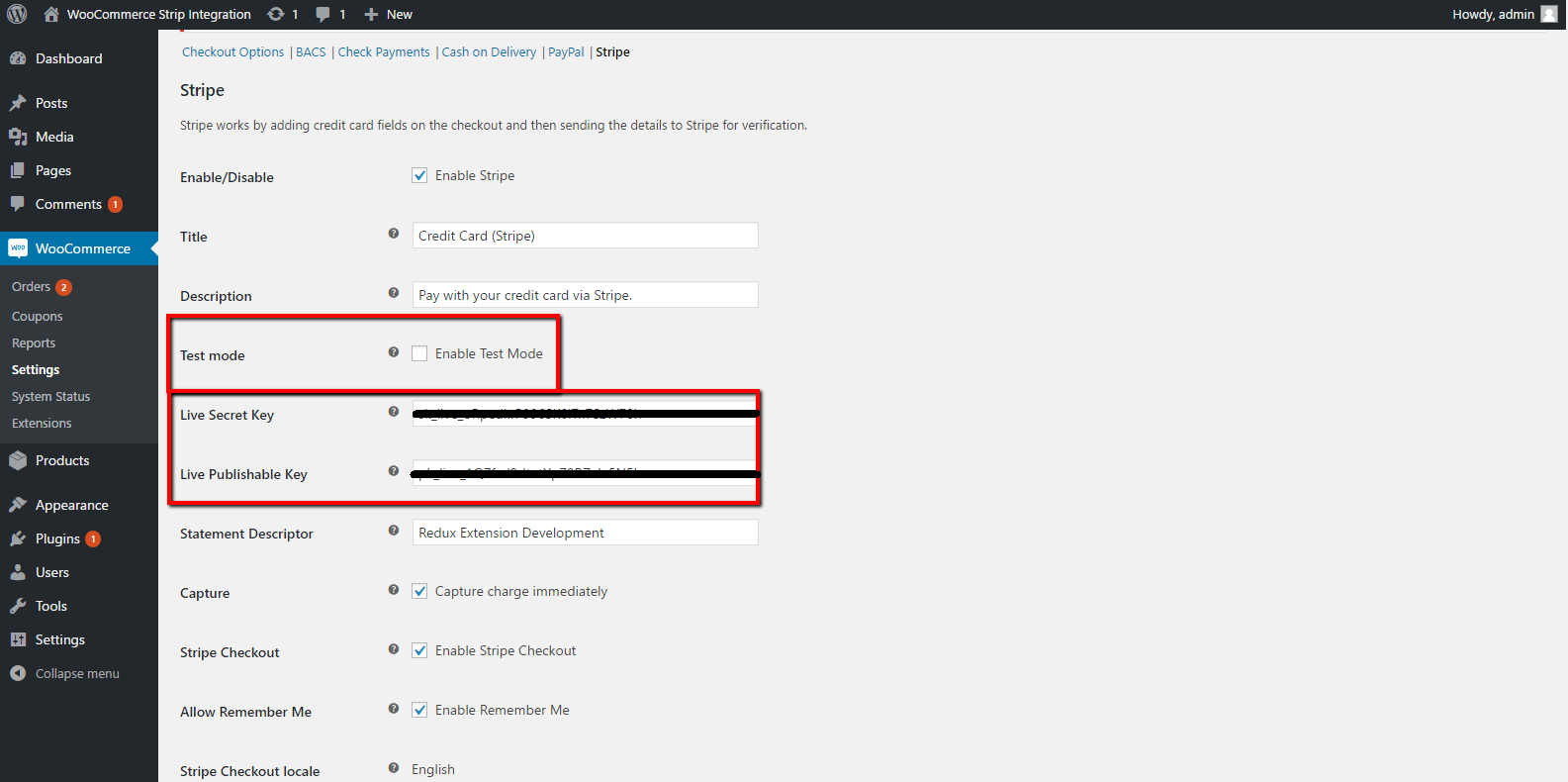Screen dimensions: 1568x782
Task: Open Cash on Delivery section
Action: tap(489, 52)
